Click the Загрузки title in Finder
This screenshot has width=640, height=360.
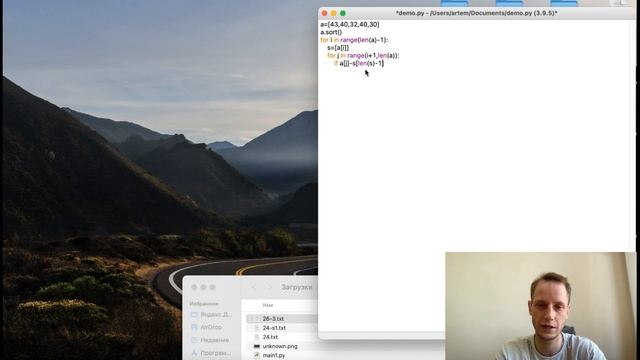pyautogui.click(x=297, y=287)
